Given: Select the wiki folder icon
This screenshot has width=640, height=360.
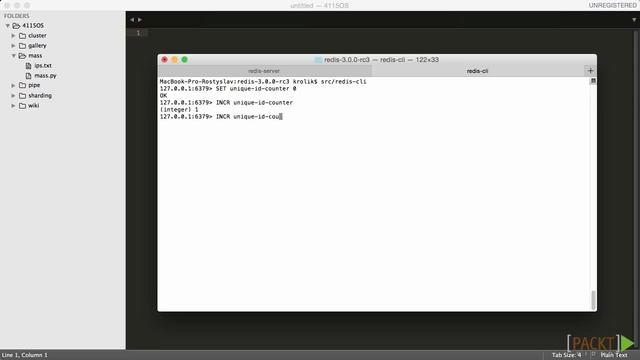Looking at the screenshot, I should pos(22,106).
